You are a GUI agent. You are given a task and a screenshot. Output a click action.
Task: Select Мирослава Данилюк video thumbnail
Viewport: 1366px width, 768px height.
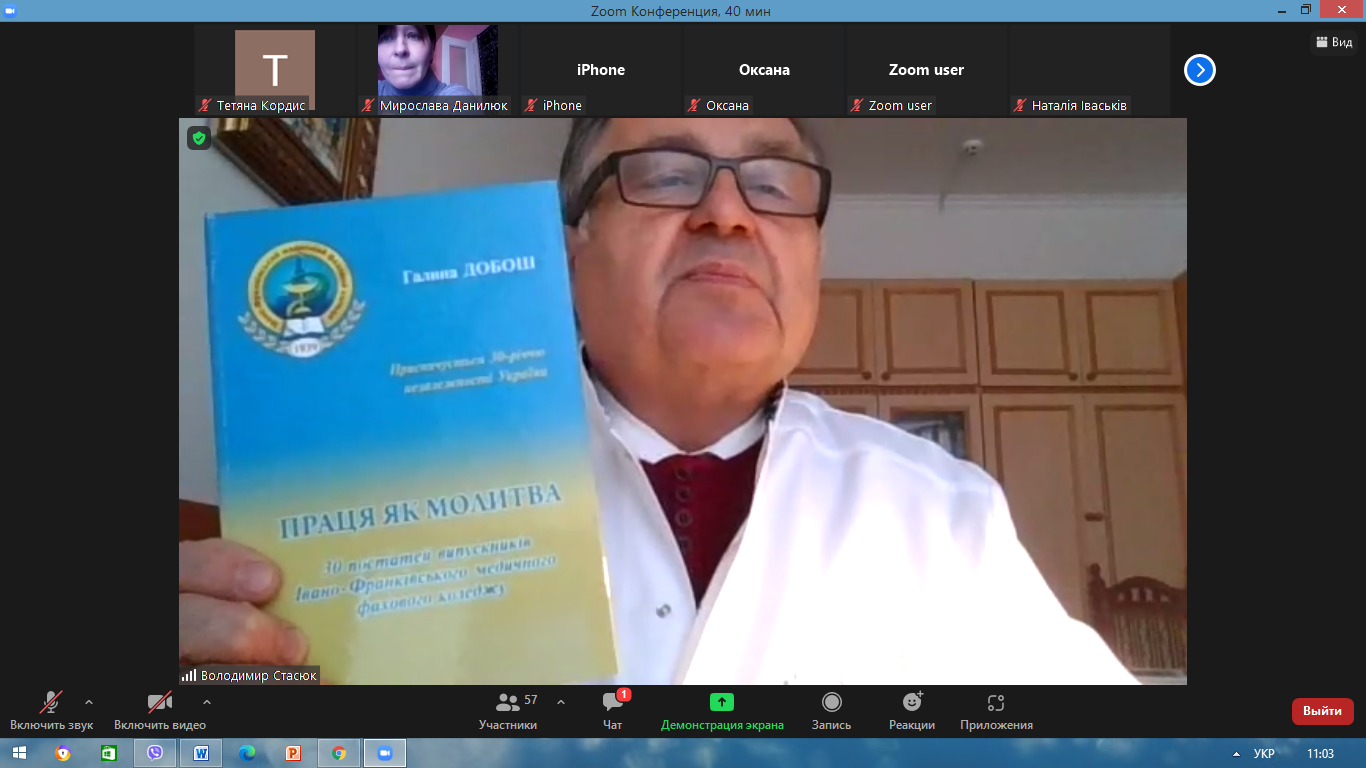click(x=437, y=62)
